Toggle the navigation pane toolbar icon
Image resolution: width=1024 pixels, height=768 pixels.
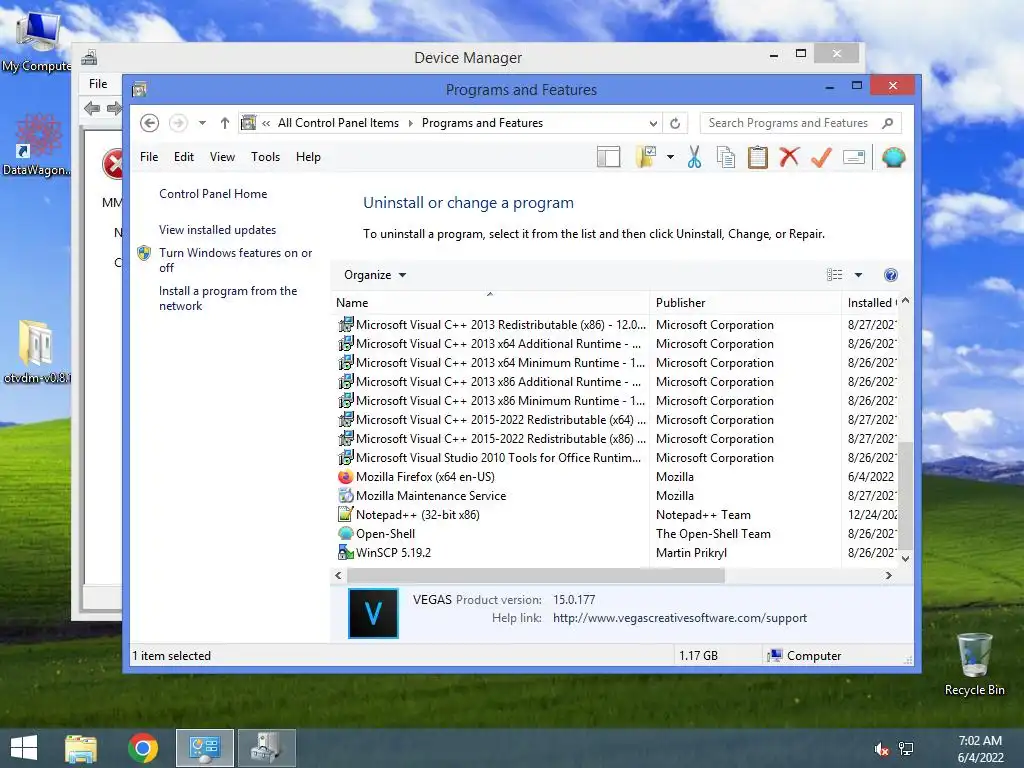coord(608,157)
